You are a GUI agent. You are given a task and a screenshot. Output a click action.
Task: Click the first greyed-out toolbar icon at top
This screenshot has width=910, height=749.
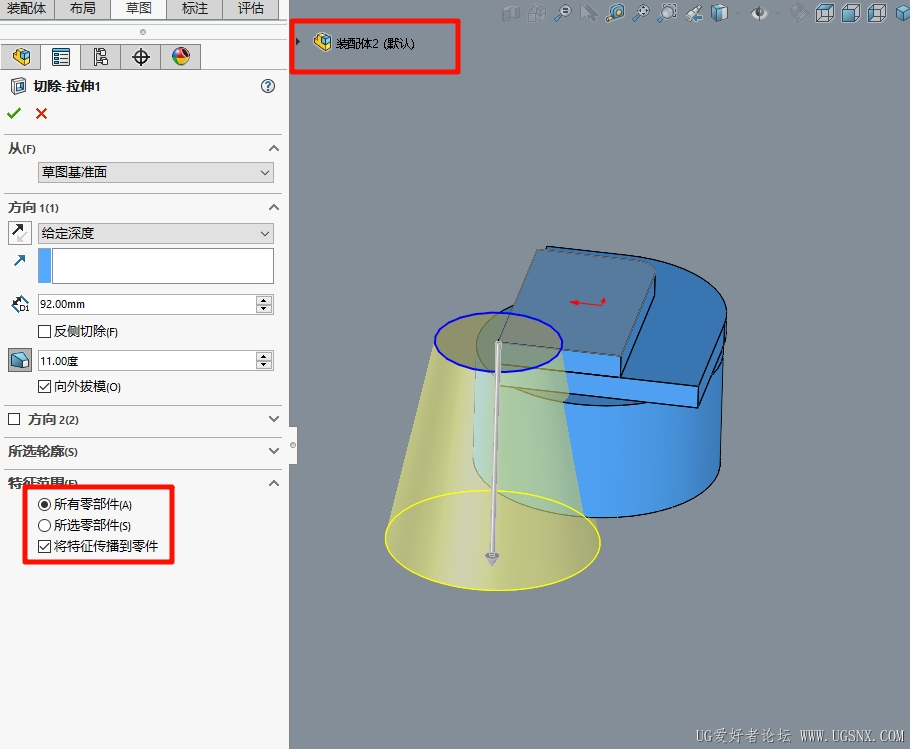coord(511,13)
